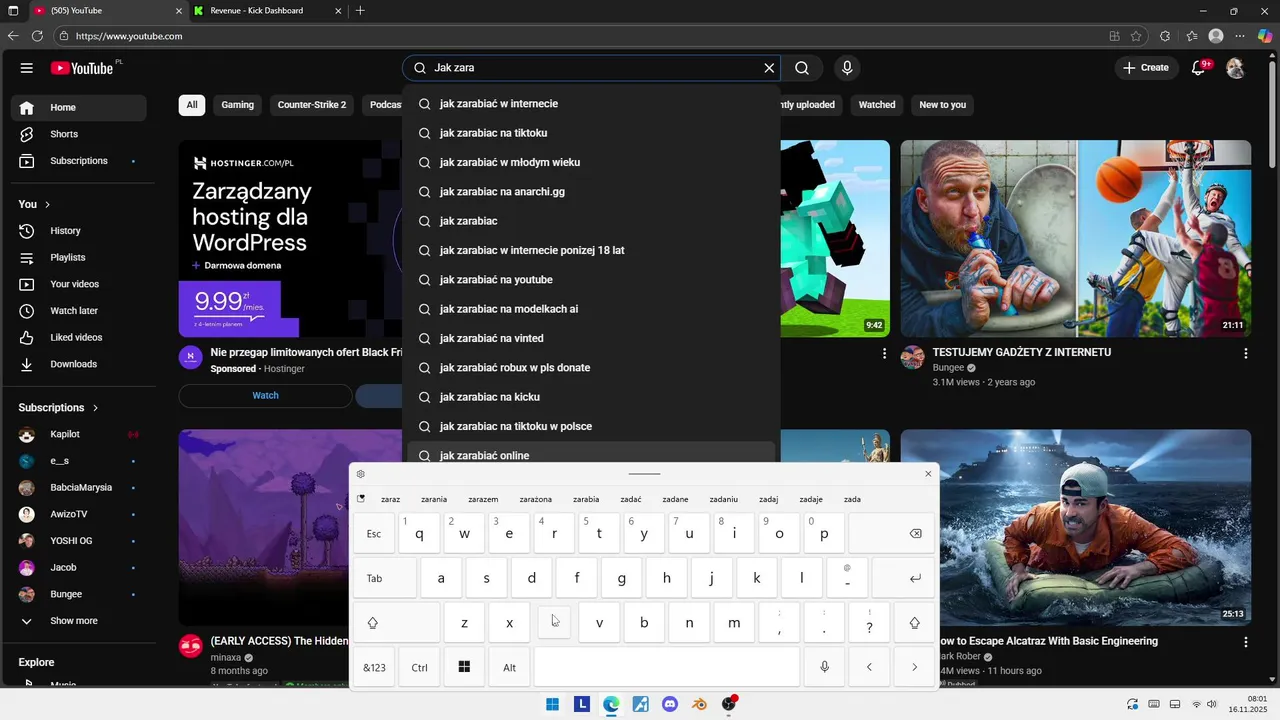
Task: Open the Alcatraz raft video thumbnail
Action: click(x=1076, y=528)
